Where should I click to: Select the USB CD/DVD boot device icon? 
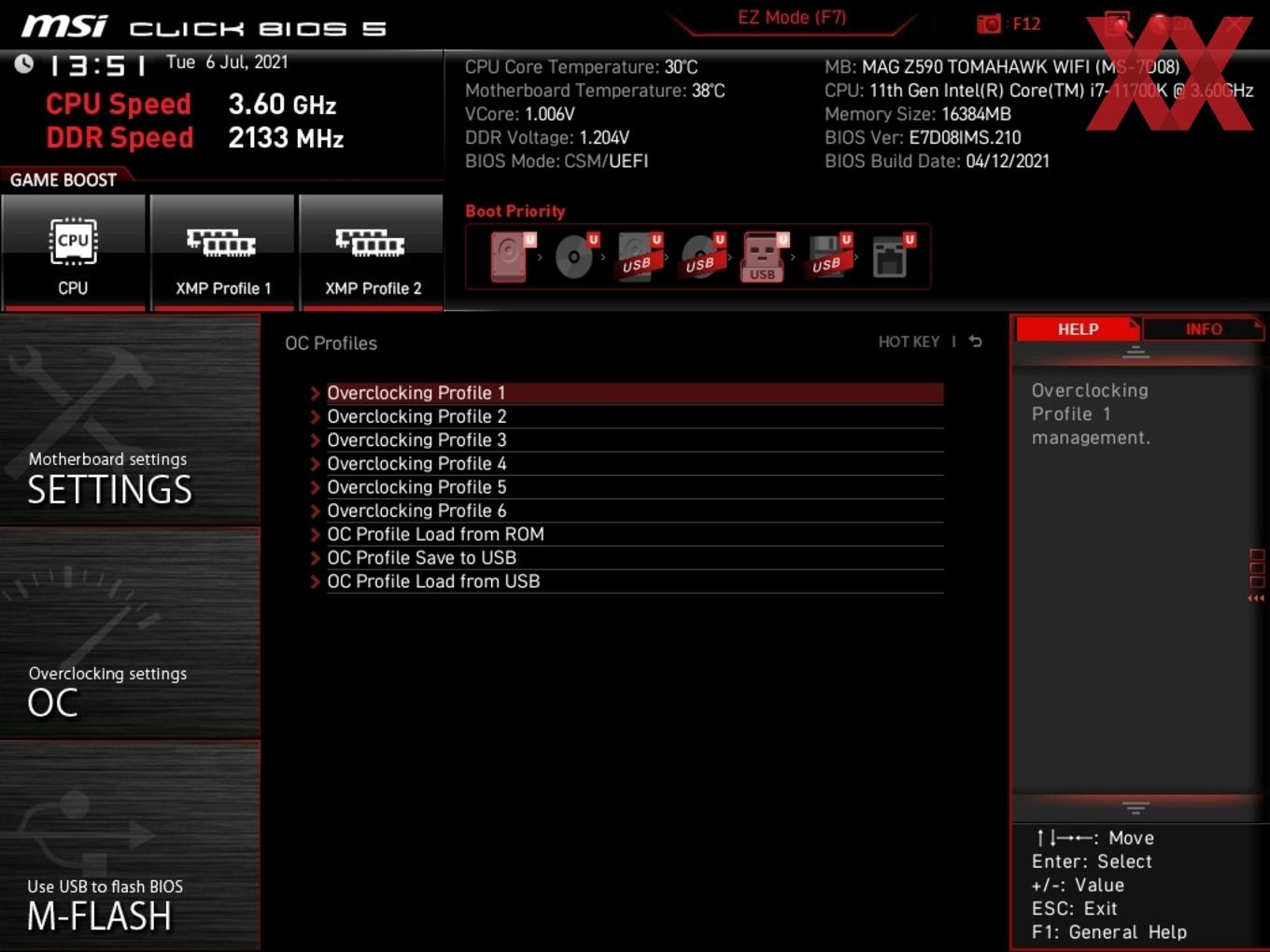pyautogui.click(x=702, y=257)
